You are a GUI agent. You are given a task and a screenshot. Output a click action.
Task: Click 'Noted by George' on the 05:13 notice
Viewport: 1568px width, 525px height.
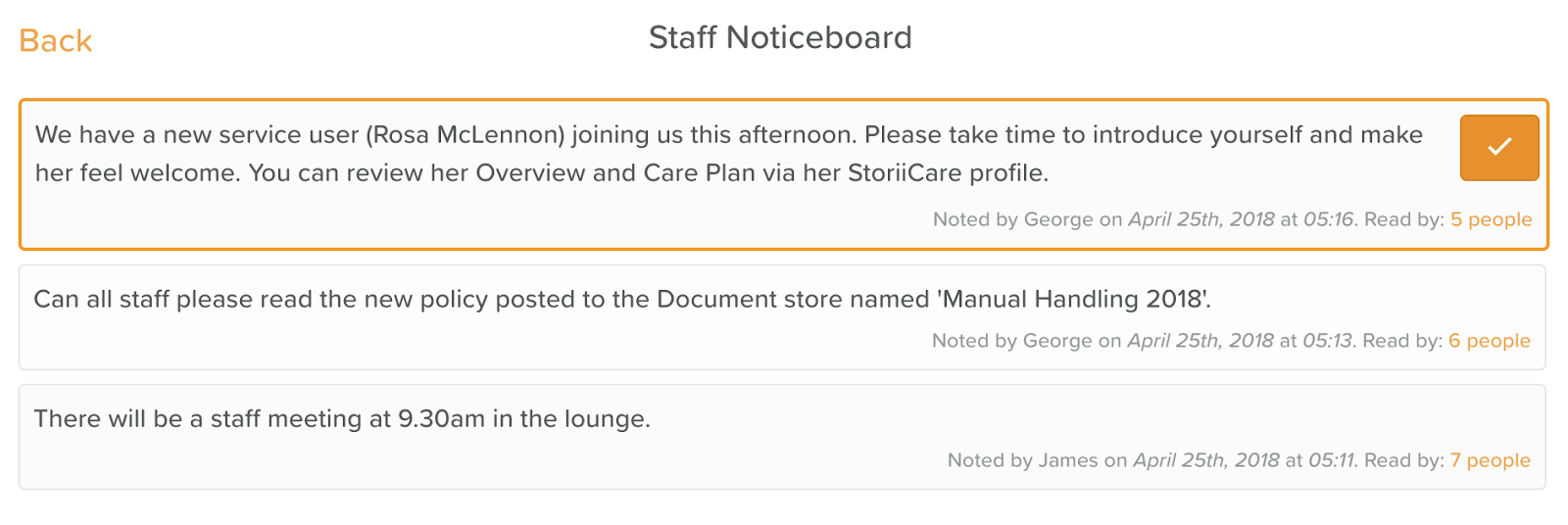[x=1011, y=341]
